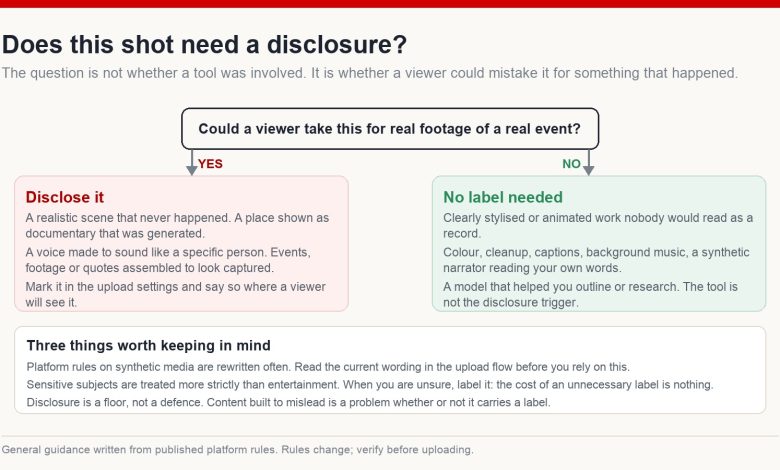Click the subtitle starting 'The question is not whether'
This screenshot has height=470, width=780.
point(370,73)
